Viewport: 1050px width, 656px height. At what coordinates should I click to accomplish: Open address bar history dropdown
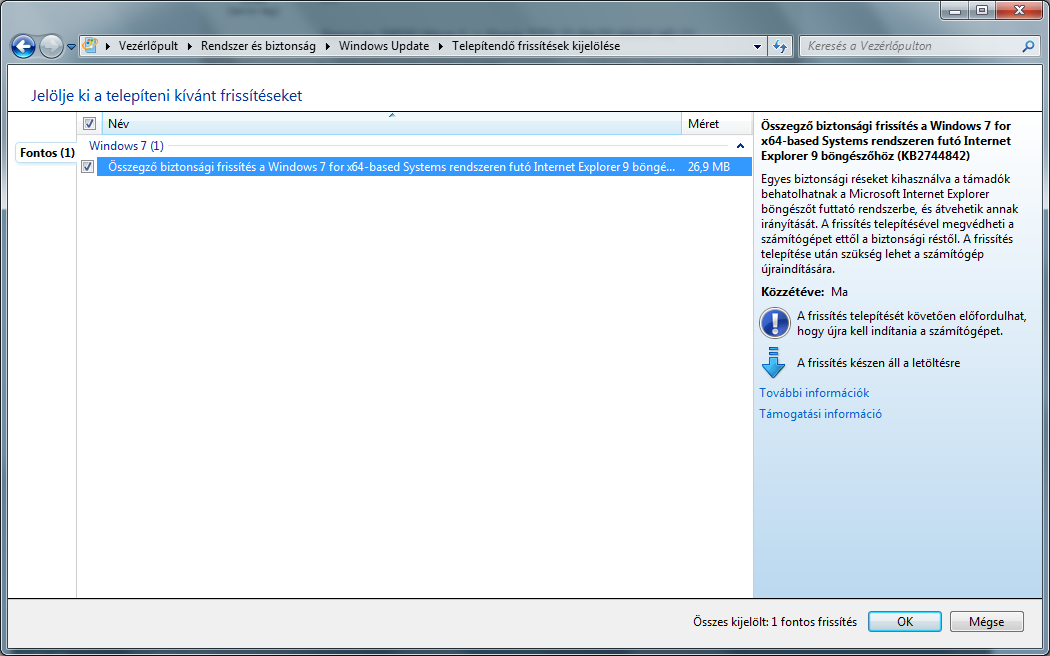click(757, 47)
